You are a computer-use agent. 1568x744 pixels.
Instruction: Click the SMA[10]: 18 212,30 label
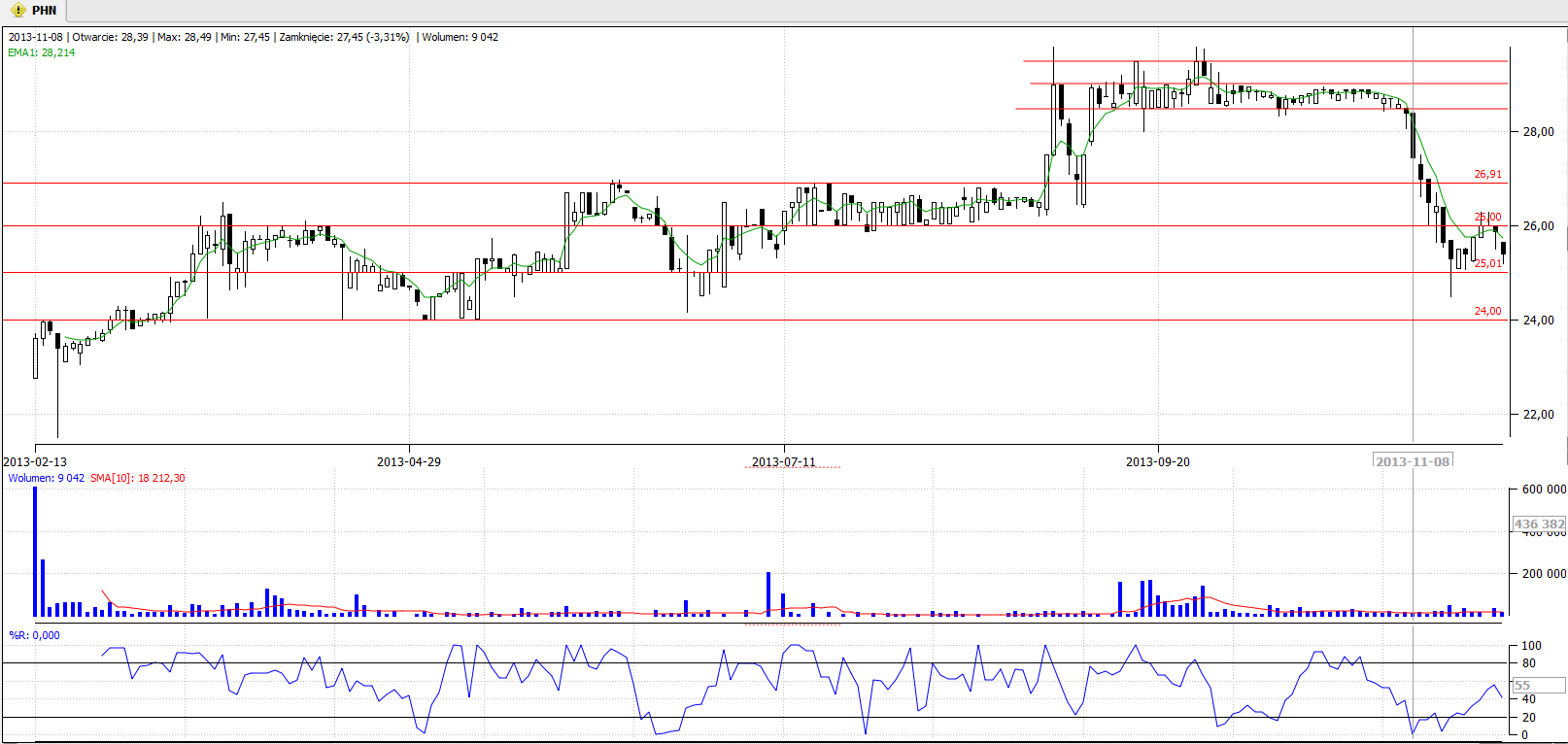click(x=137, y=478)
